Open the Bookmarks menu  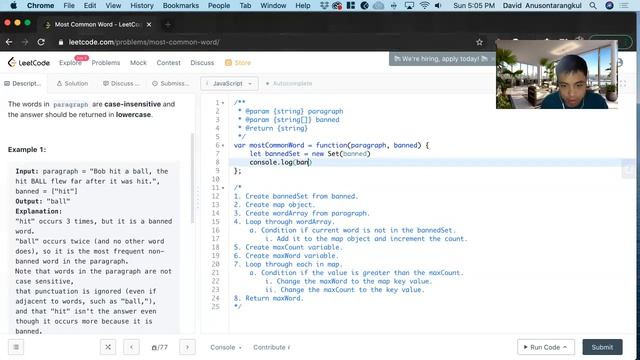[x=181, y=5]
